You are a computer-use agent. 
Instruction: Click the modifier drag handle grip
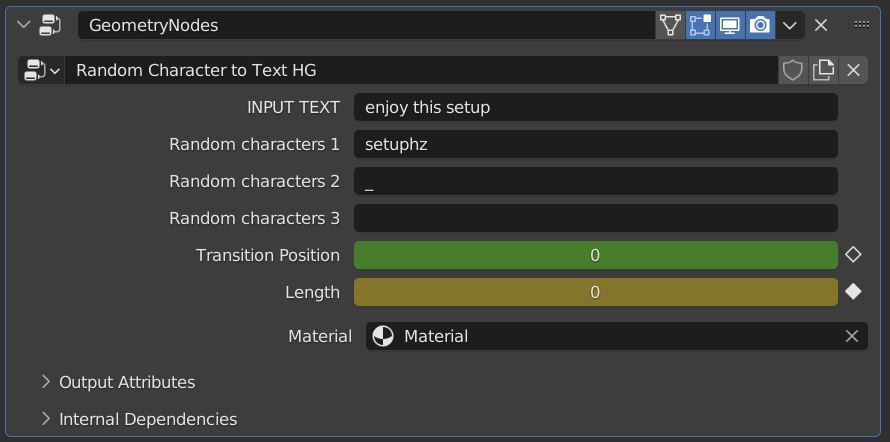(x=860, y=25)
